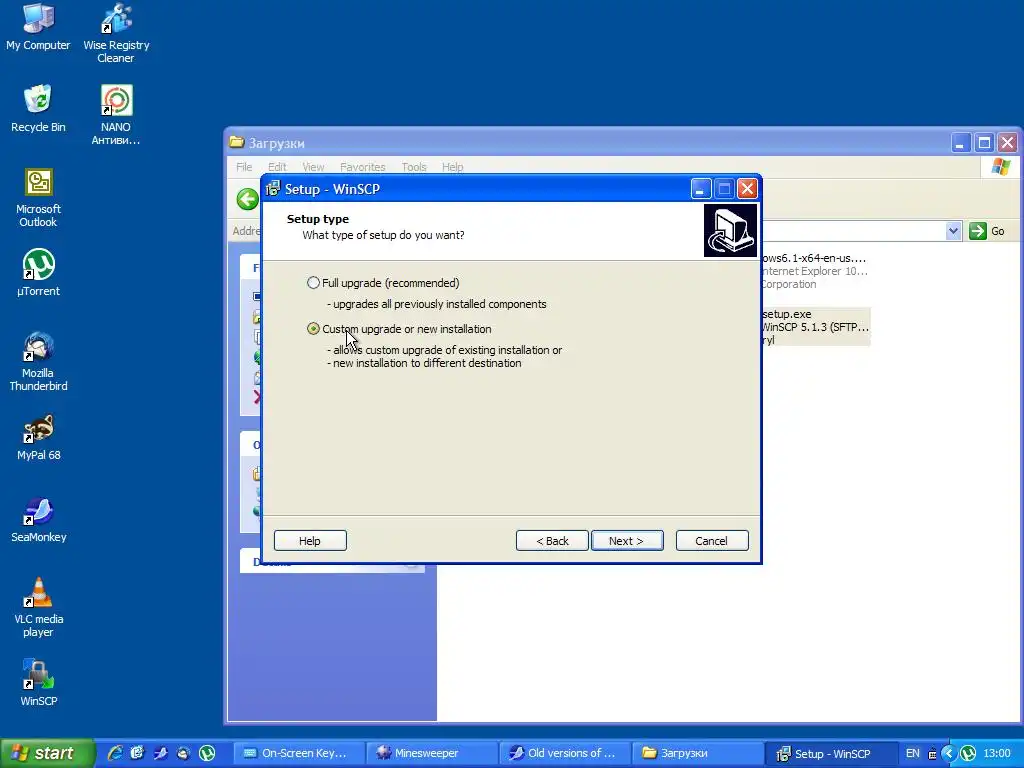Open View menu in Загрузки window
Screen dimensions: 1024x768
pyautogui.click(x=313, y=167)
